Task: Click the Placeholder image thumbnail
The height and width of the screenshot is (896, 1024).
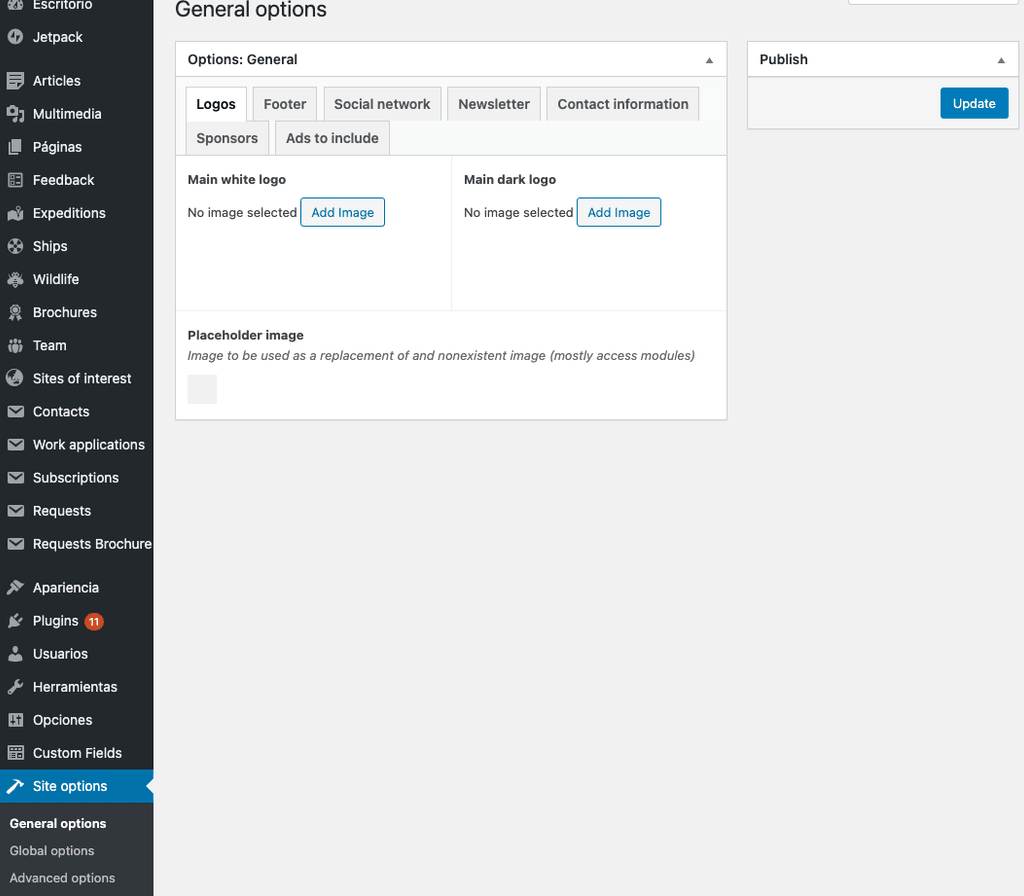Action: (202, 389)
